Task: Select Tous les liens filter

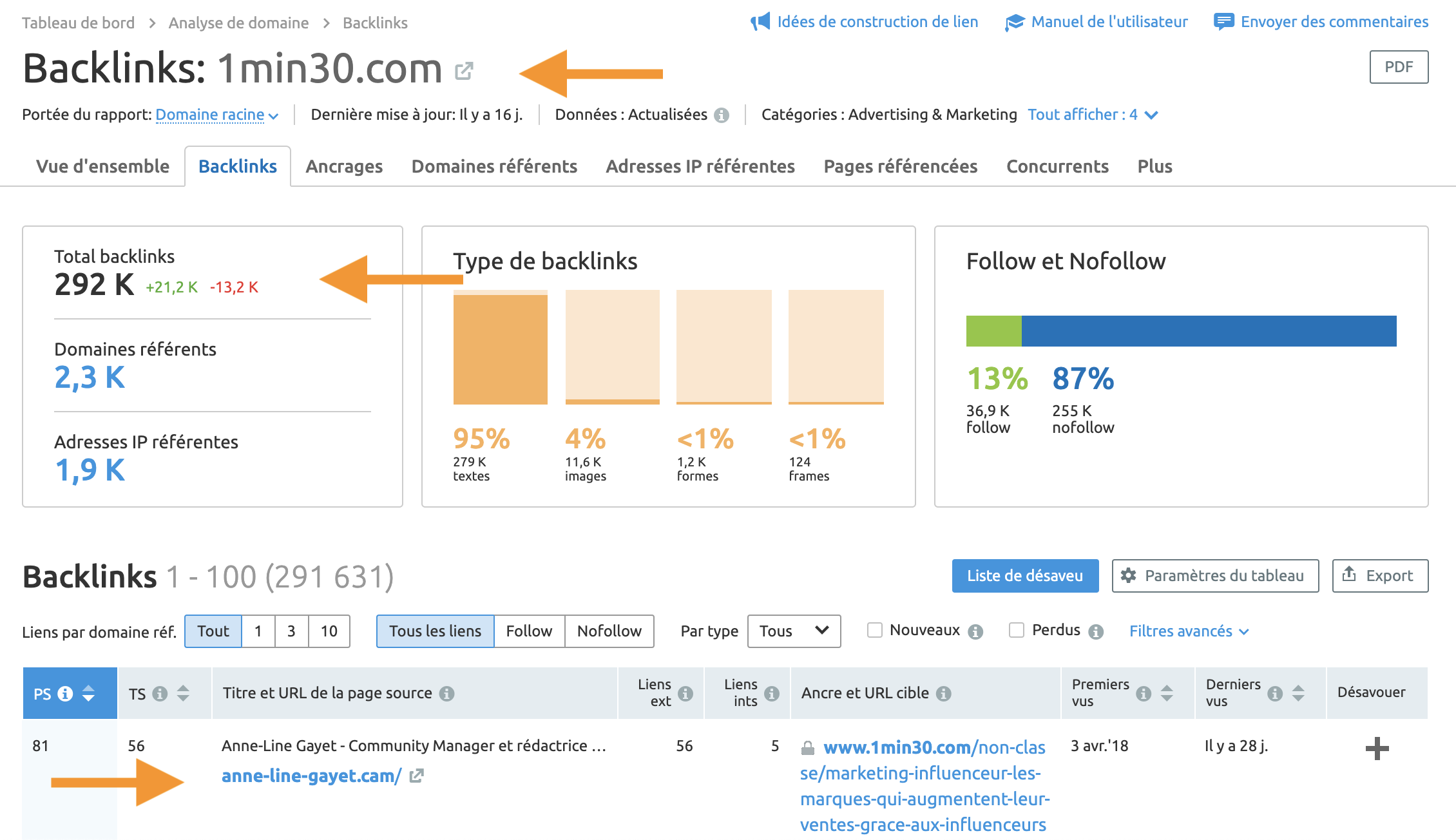Action: [436, 631]
